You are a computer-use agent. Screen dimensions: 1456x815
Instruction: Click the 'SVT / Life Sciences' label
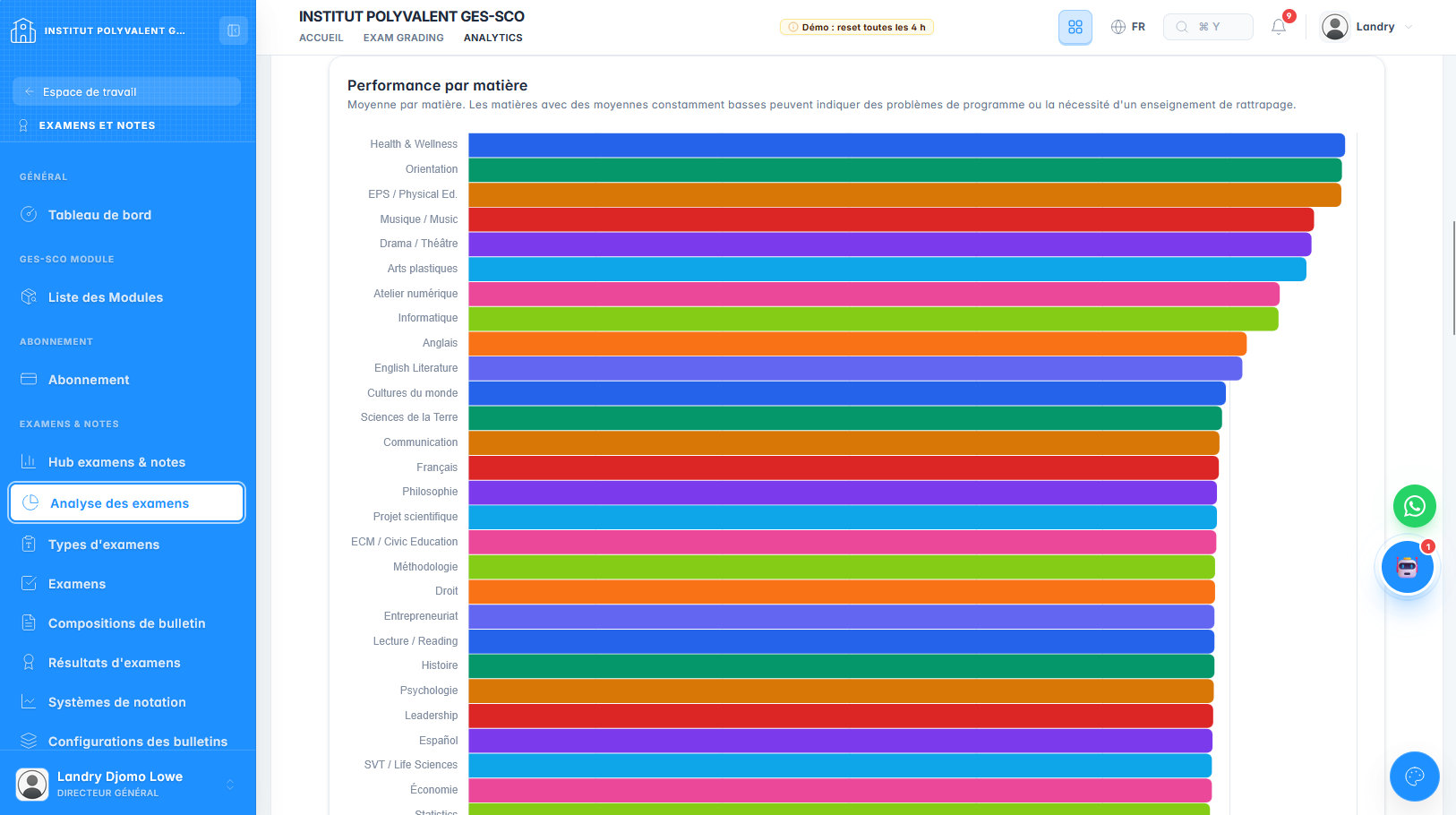click(411, 765)
